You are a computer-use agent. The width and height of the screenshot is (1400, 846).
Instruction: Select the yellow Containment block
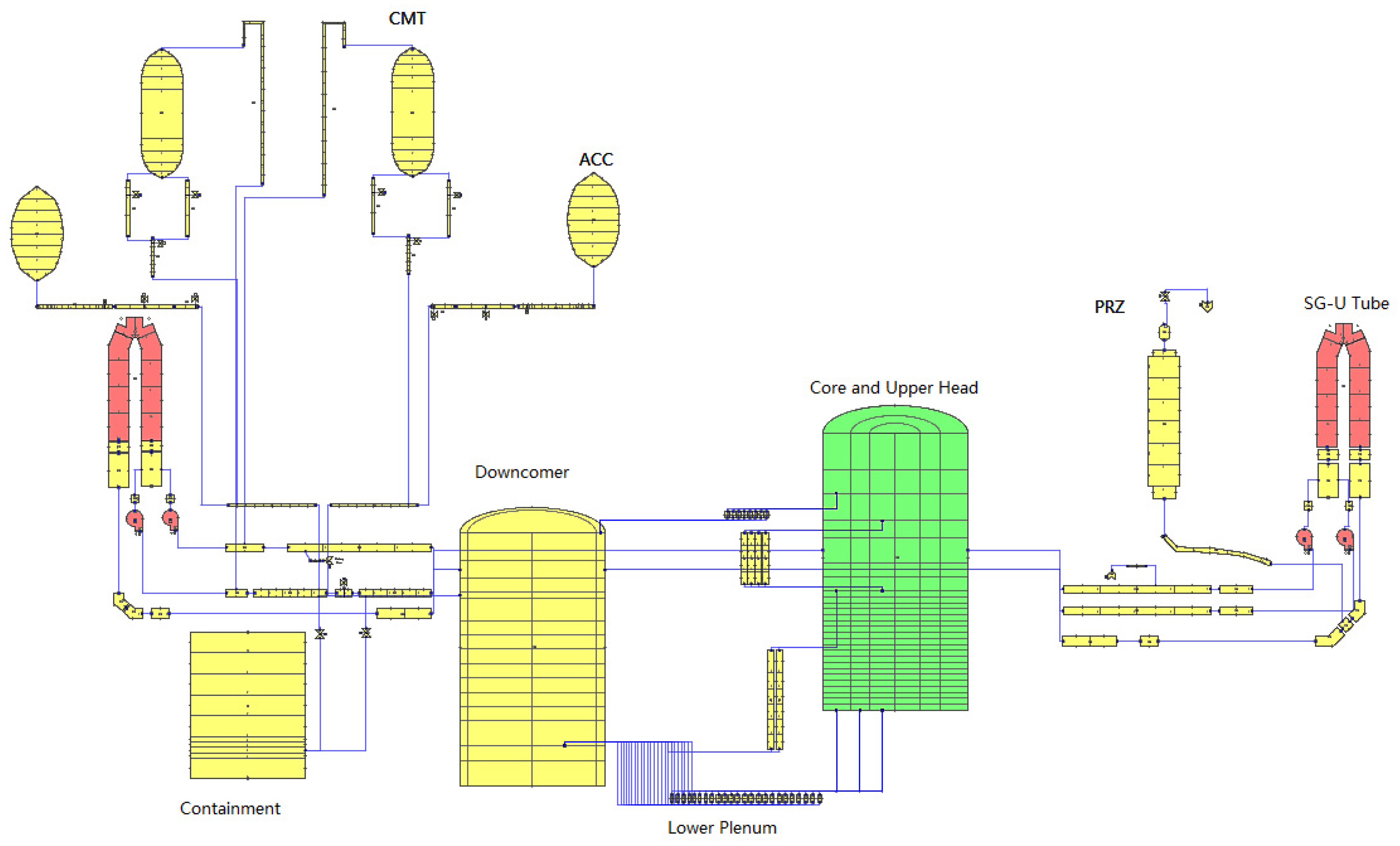(x=248, y=704)
